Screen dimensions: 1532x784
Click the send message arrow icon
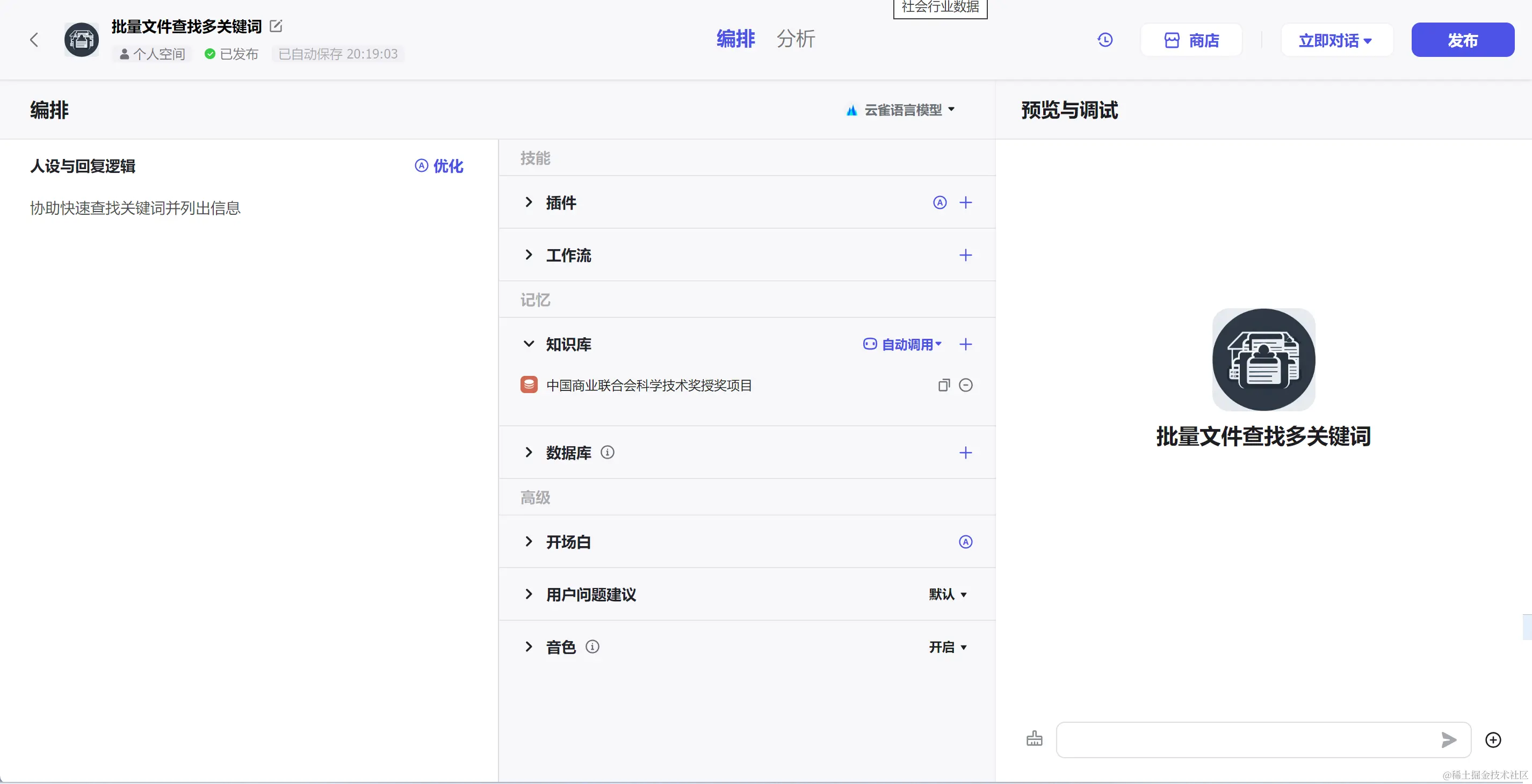pyautogui.click(x=1449, y=739)
